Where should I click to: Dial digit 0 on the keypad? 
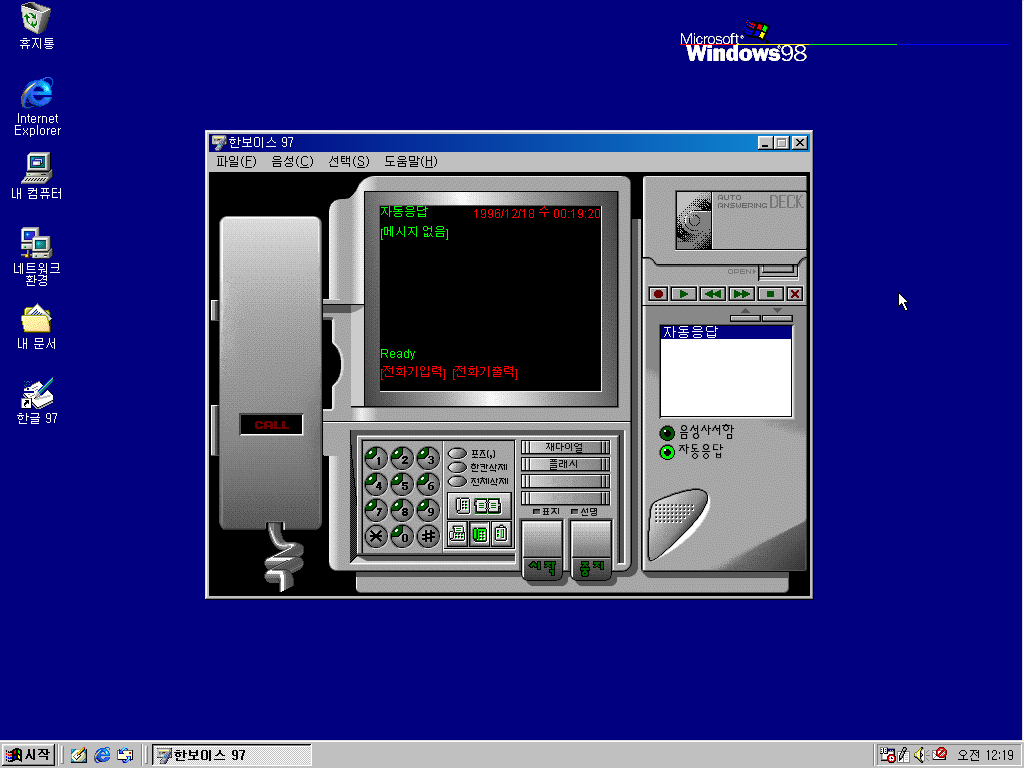(x=402, y=536)
